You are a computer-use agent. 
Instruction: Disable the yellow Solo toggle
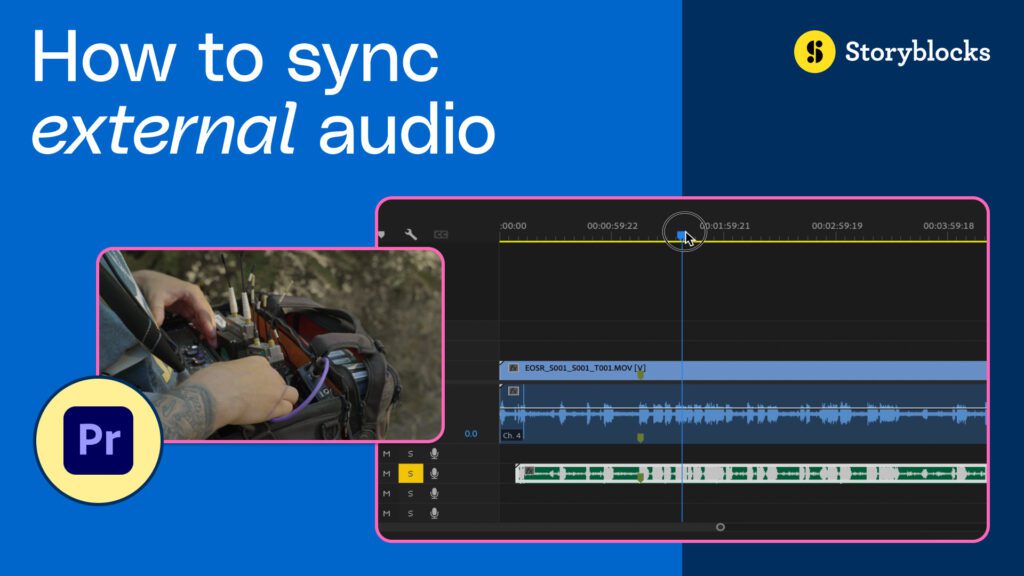pos(412,471)
